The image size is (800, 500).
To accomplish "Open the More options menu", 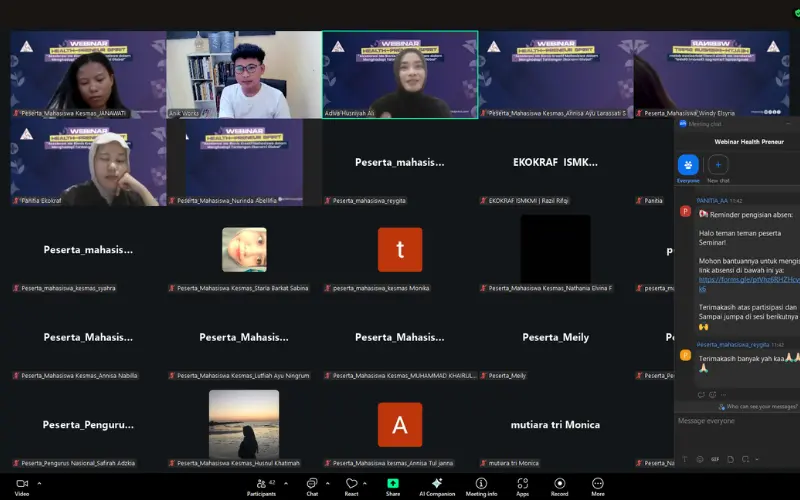I will pos(597,484).
